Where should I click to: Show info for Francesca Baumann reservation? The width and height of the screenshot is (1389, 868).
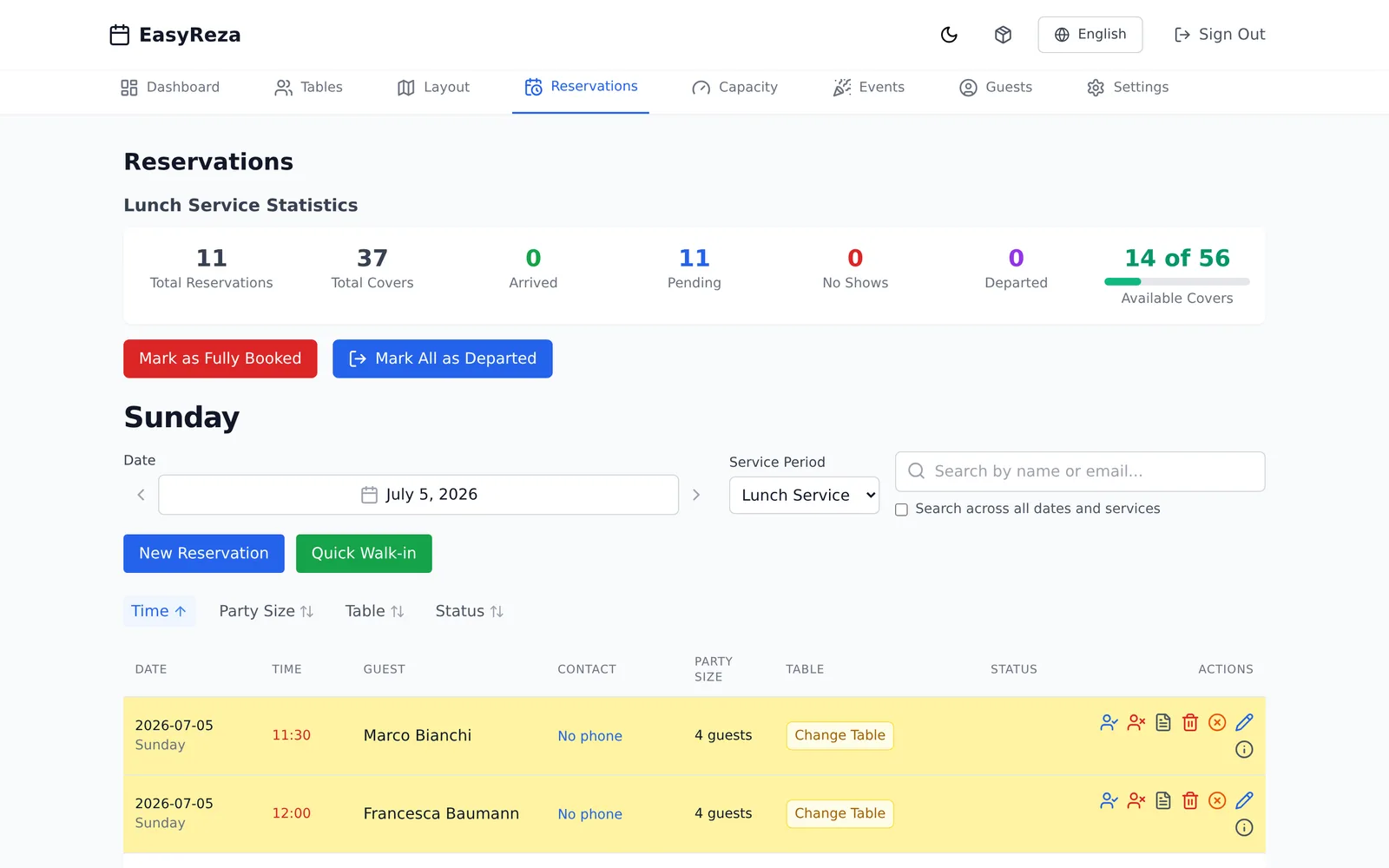click(1244, 827)
